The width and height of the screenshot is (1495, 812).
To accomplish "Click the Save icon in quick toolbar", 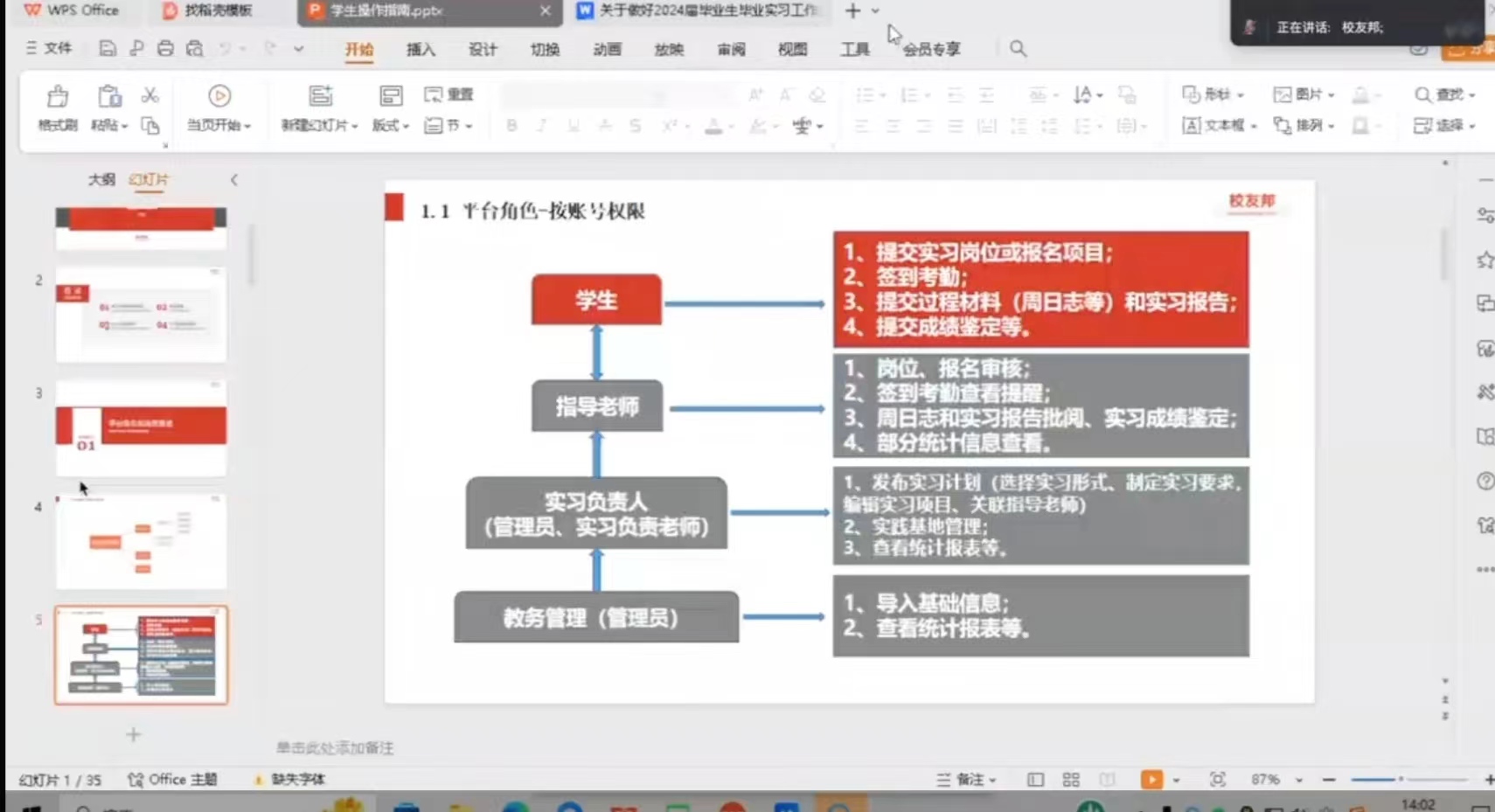I will [x=107, y=49].
